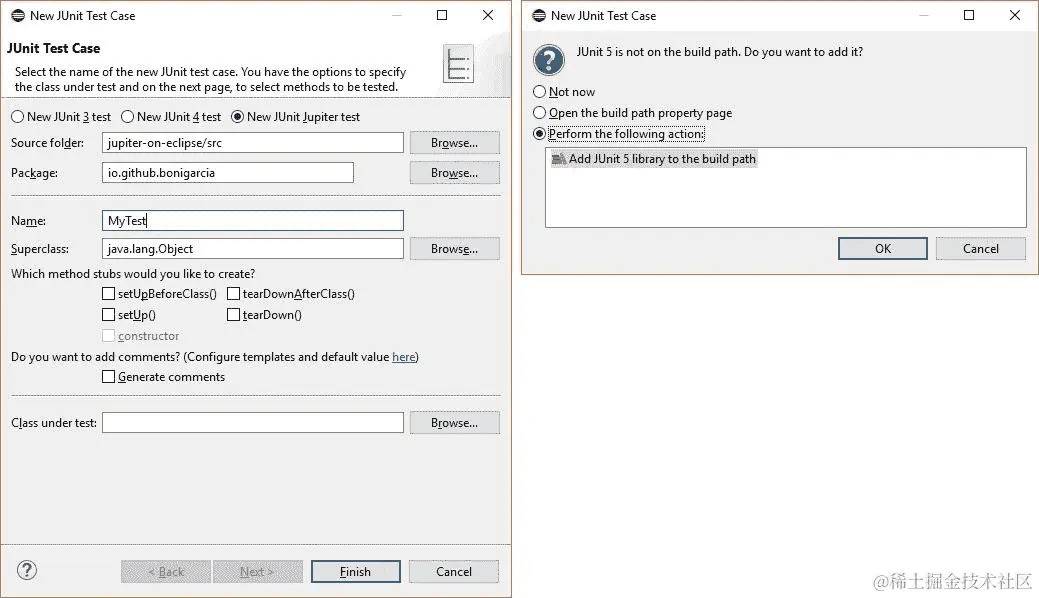This screenshot has height=598, width=1039.
Task: Open the templates configuration 'here' link
Action: click(404, 357)
